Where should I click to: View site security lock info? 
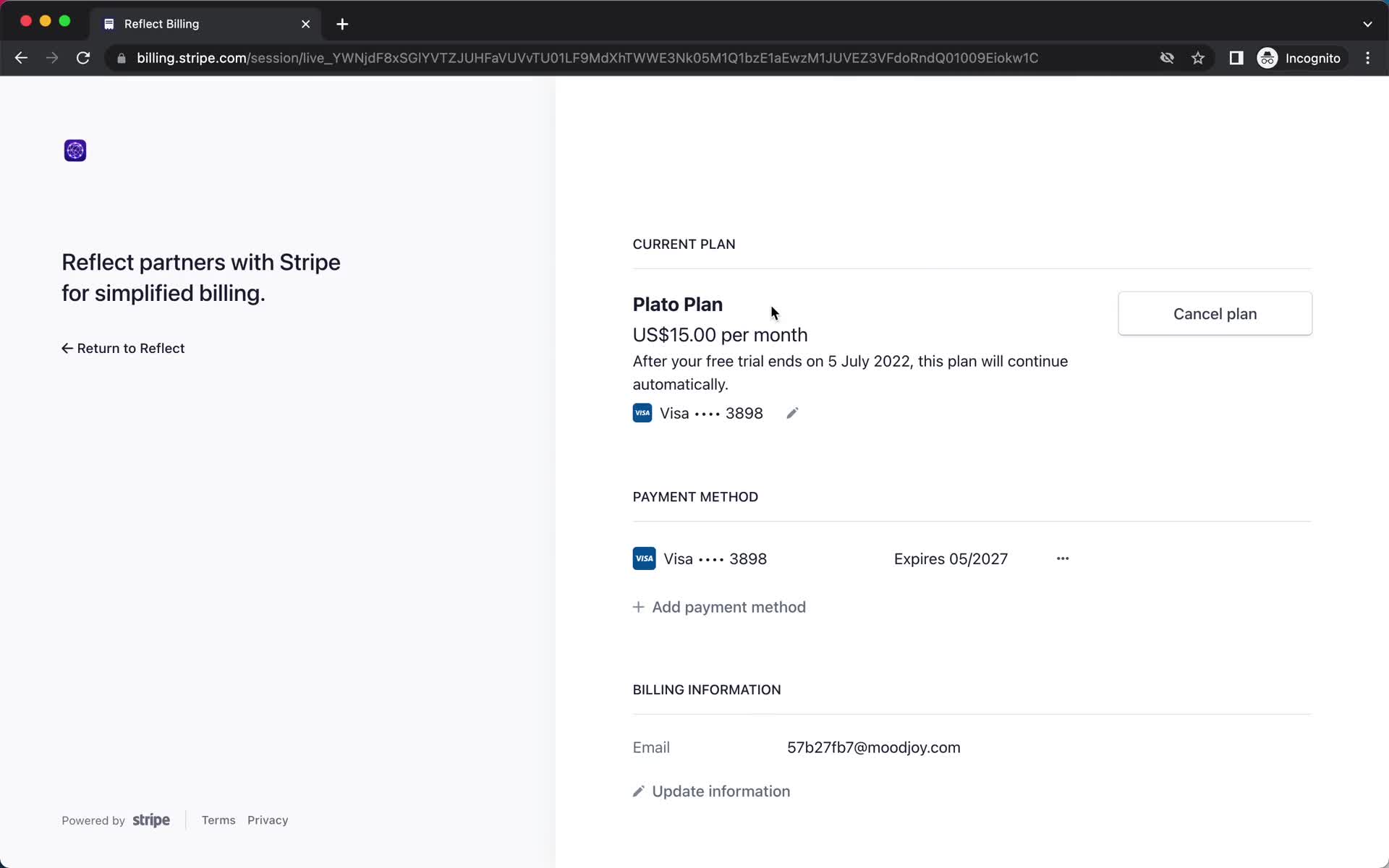pyautogui.click(x=122, y=59)
